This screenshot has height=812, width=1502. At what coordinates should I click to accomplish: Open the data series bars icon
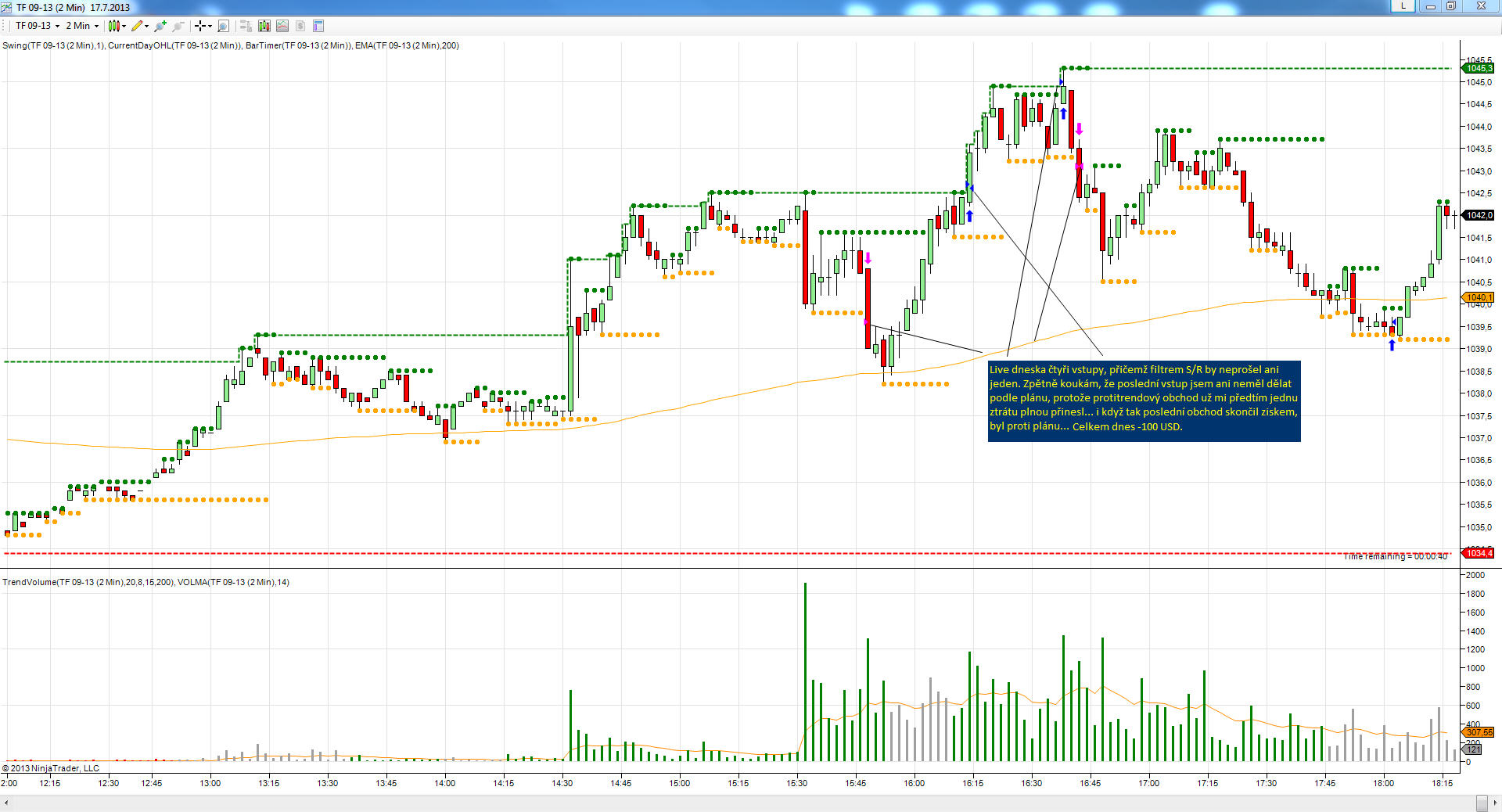click(264, 26)
